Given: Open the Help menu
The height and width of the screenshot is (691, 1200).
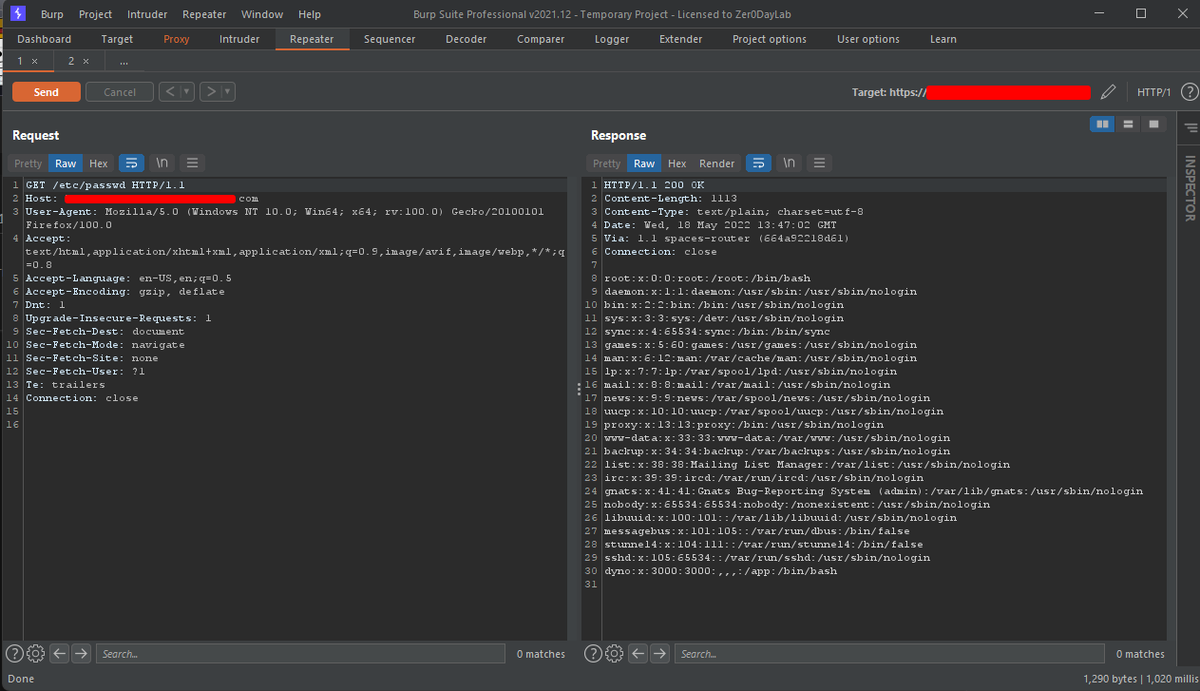Looking at the screenshot, I should 309,14.
